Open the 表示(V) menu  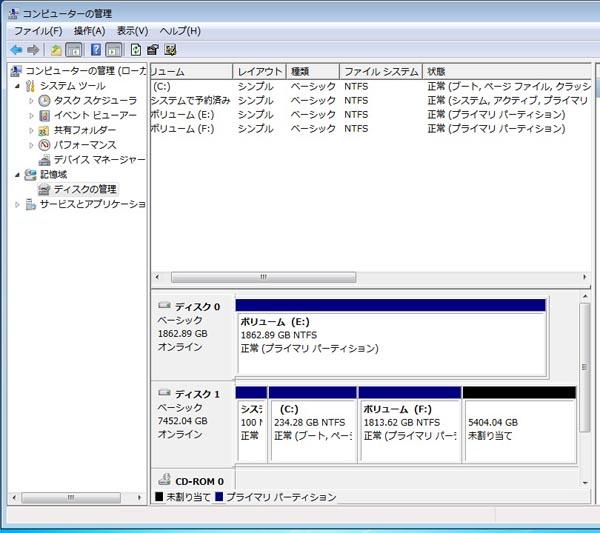point(132,31)
